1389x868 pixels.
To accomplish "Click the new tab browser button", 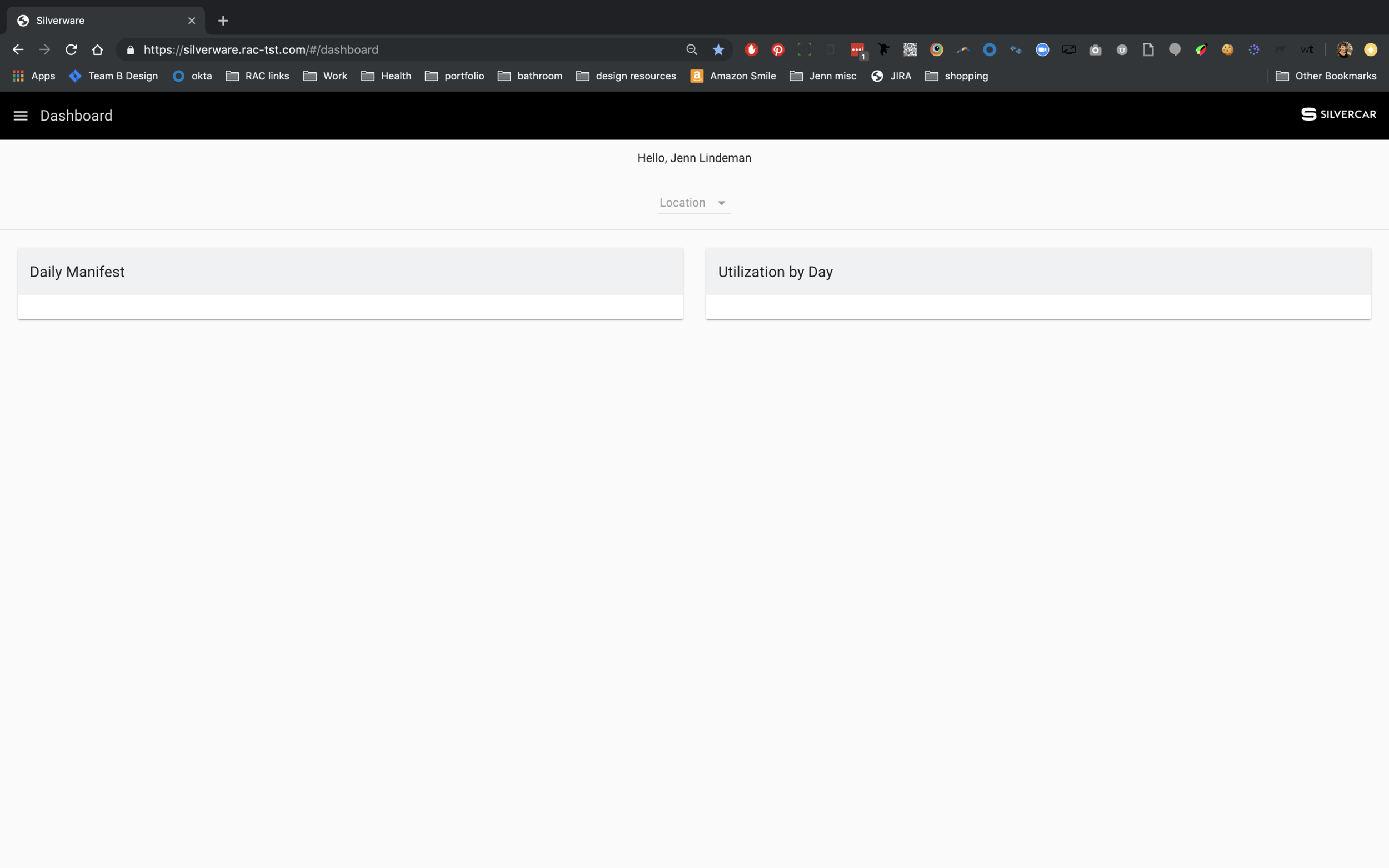I will coord(223,20).
